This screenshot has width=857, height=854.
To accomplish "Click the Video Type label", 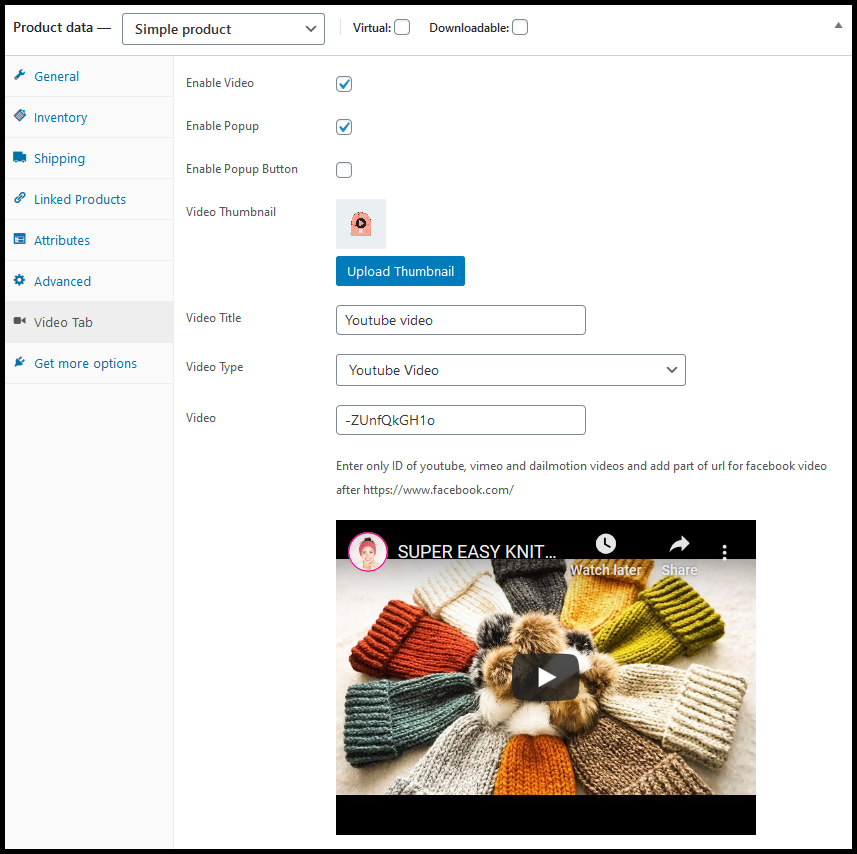I will [214, 367].
